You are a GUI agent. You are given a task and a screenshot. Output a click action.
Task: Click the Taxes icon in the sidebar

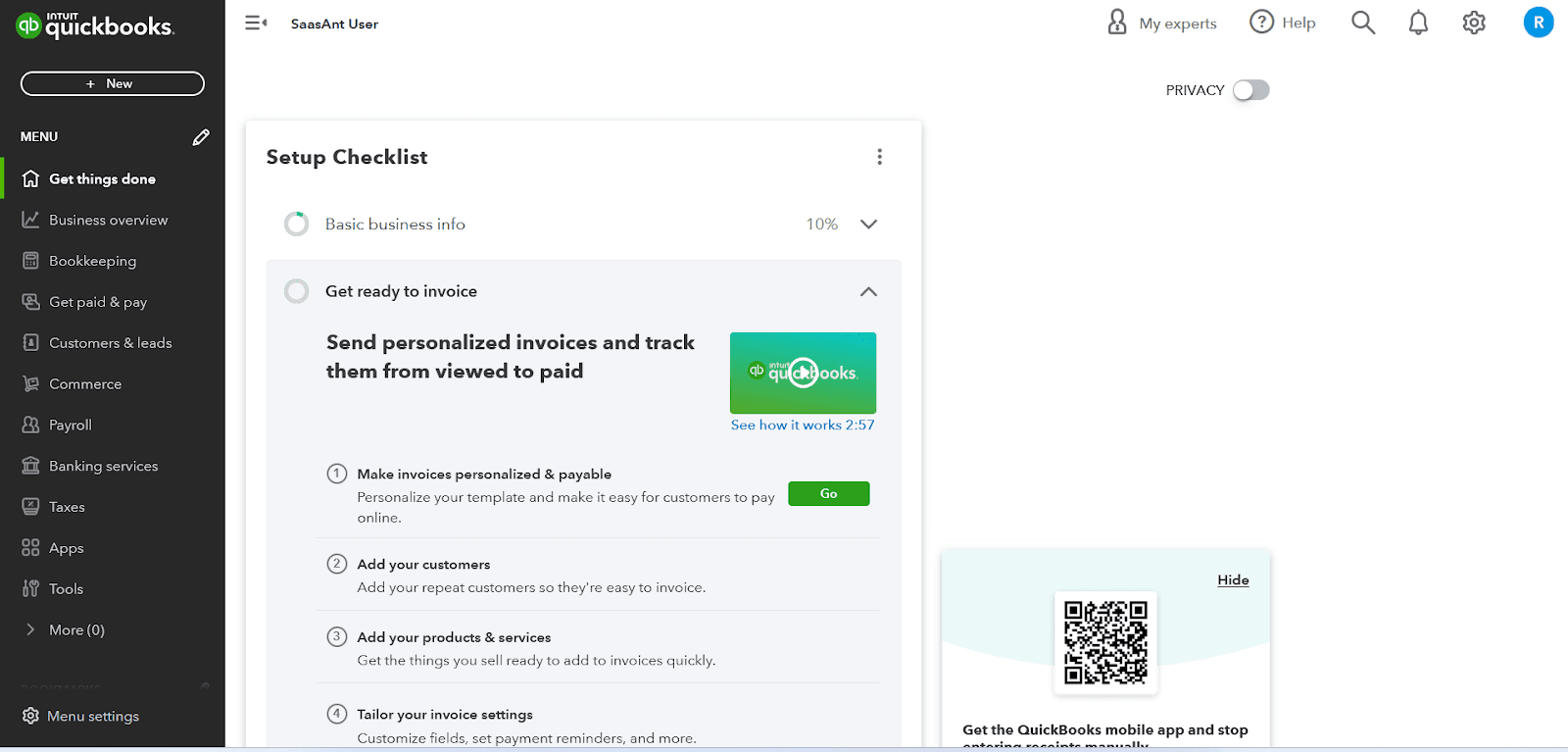pos(30,507)
